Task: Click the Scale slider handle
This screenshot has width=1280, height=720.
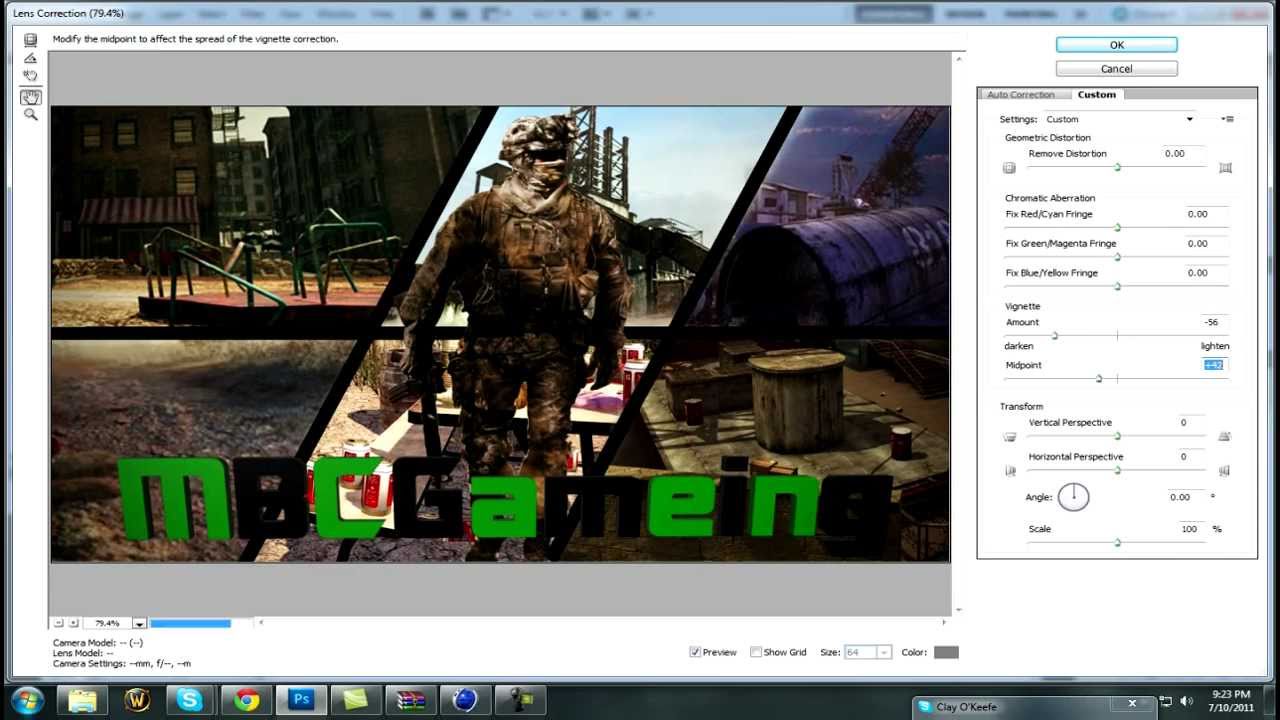Action: click(1117, 542)
